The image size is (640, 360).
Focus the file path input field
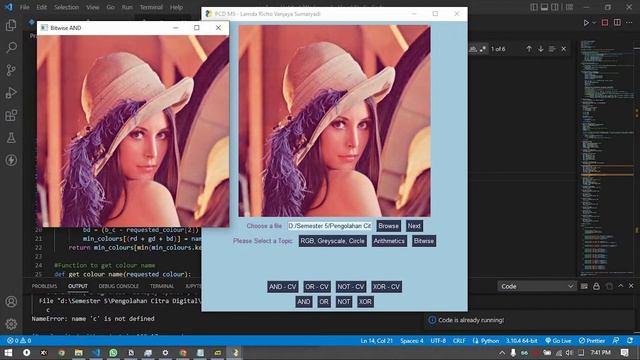pyautogui.click(x=330, y=226)
